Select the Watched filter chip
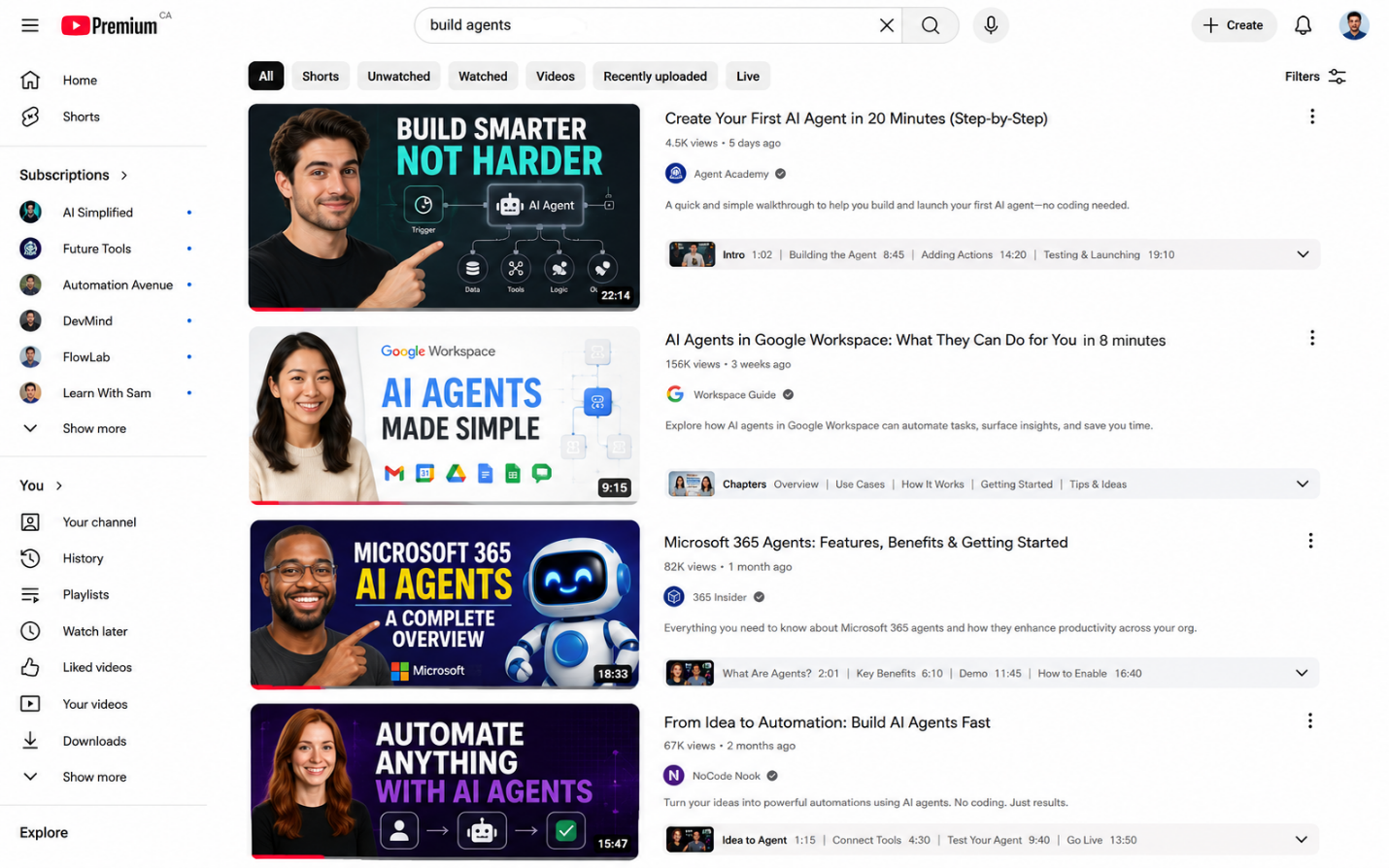Screen dimensions: 1389x868 (x=483, y=77)
